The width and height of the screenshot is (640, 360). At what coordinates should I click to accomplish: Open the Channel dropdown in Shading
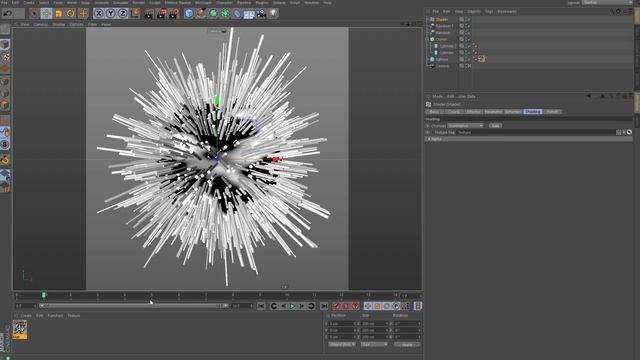[465, 126]
